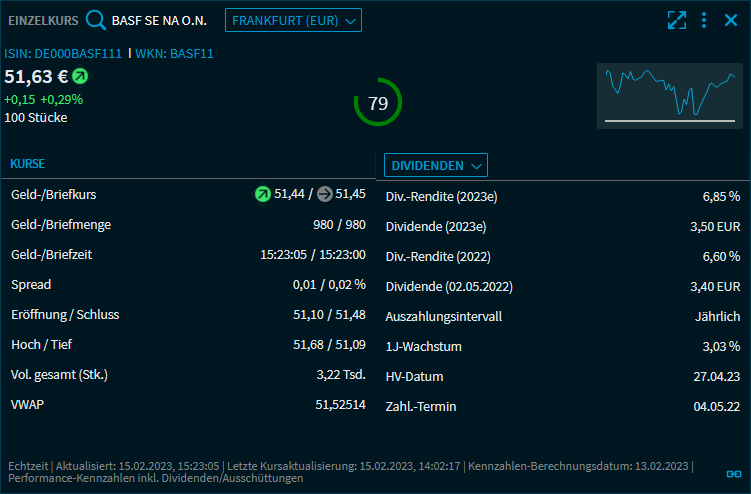Click the gray arrow beside ask 51,45

click(x=324, y=194)
